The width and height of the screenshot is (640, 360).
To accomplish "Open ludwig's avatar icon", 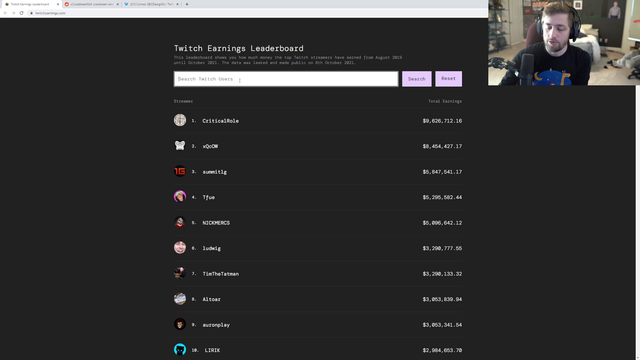I will click(x=180, y=248).
